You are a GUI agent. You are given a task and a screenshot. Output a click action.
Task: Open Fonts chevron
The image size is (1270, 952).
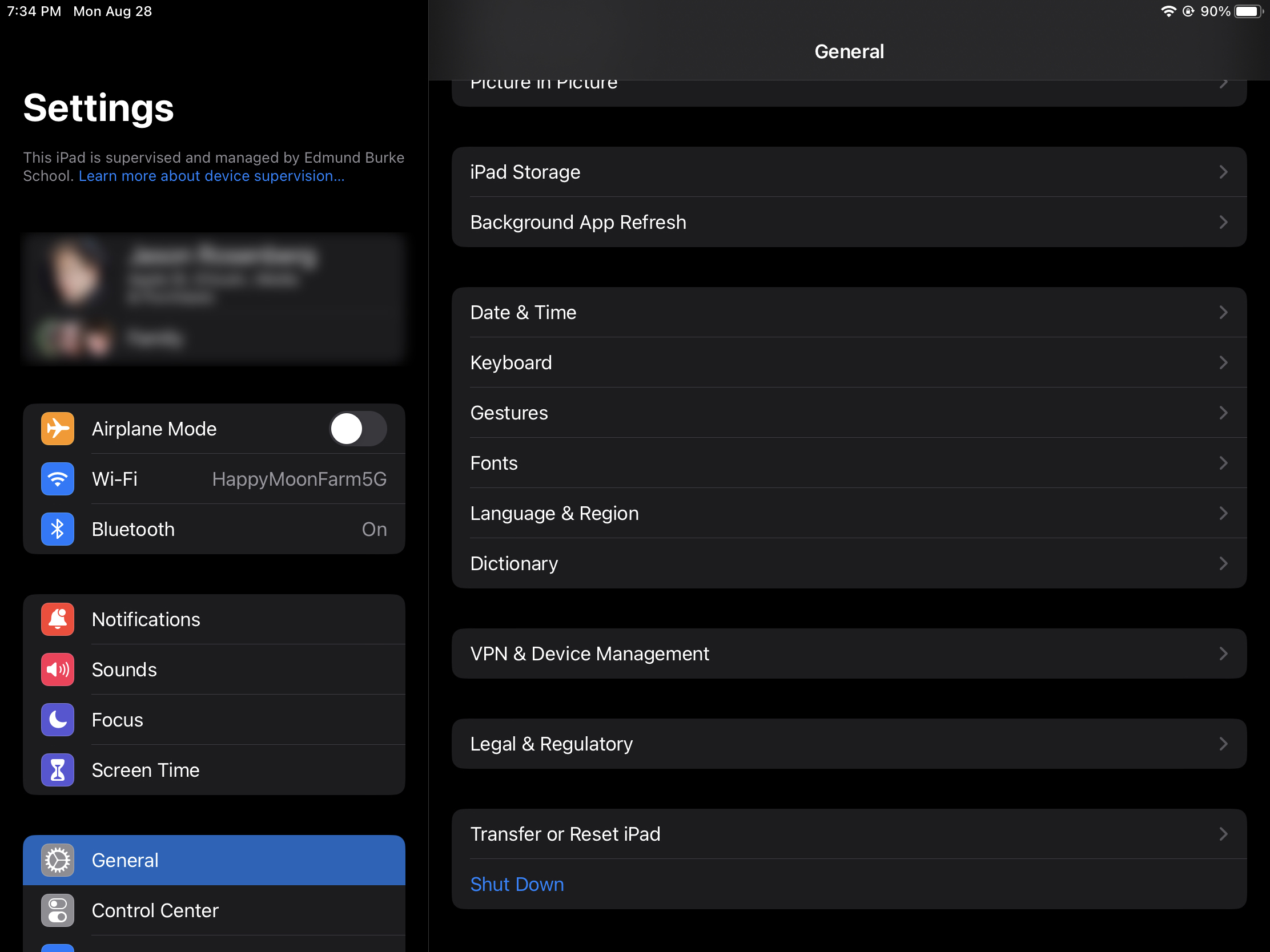[x=1224, y=463]
